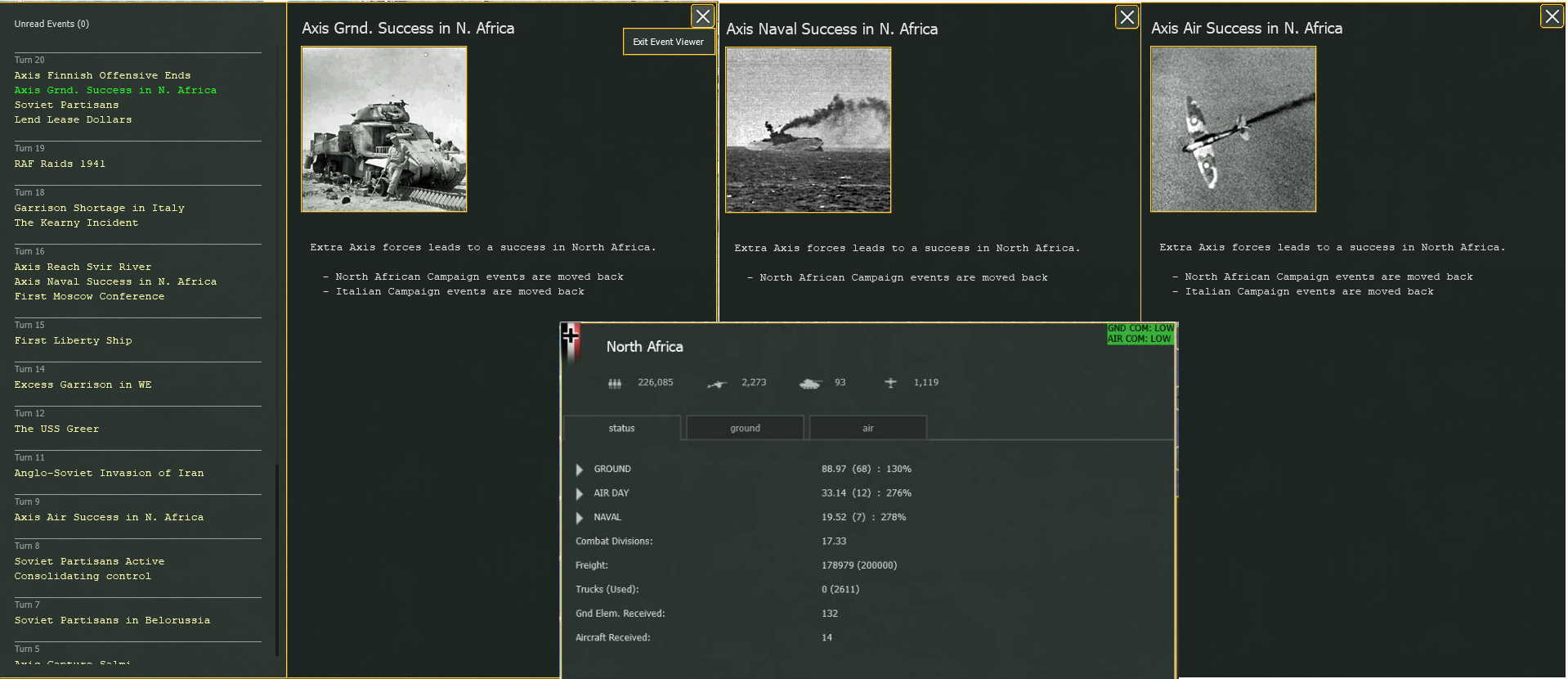Open Soviet Partisans Active event

point(89,561)
